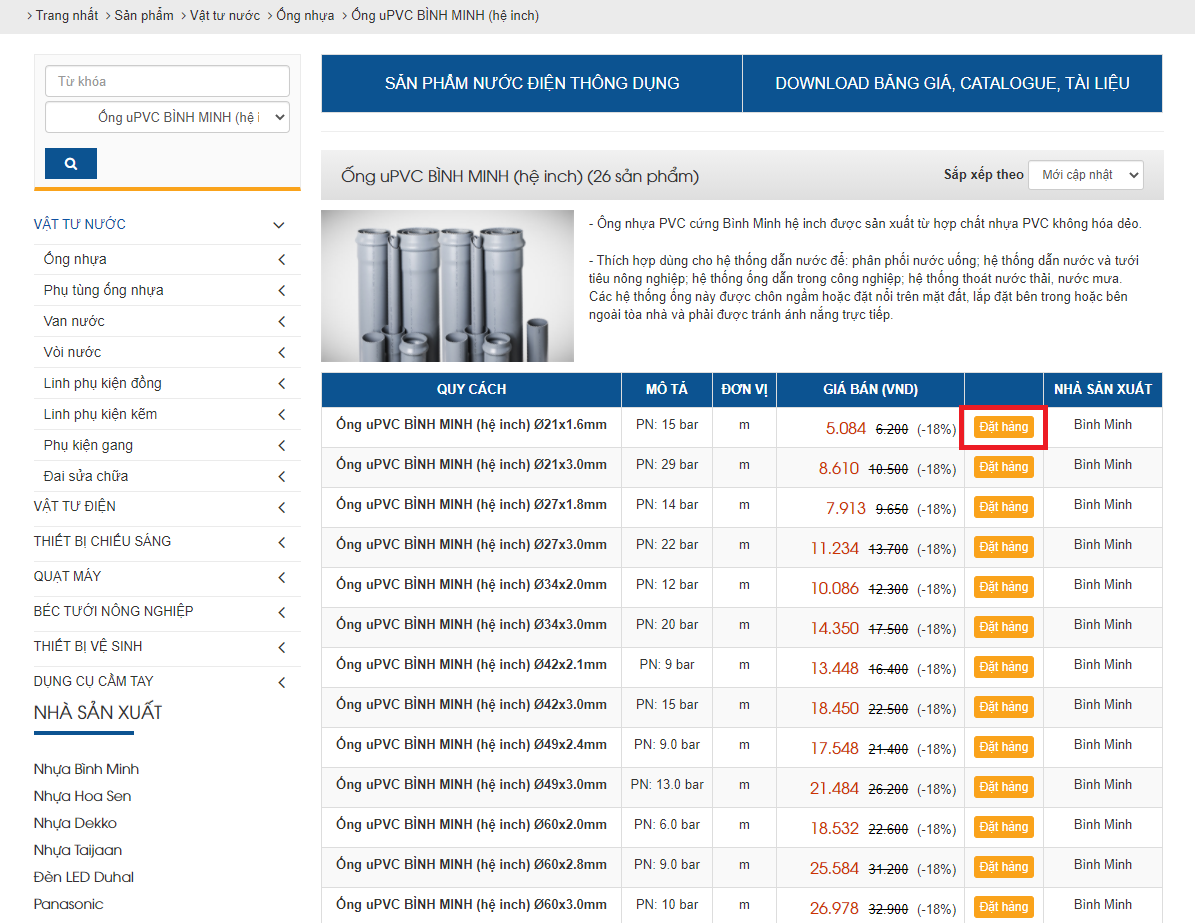1195x923 pixels.
Task: Expand the QUẠT MÁY chevron
Action: coord(282,577)
